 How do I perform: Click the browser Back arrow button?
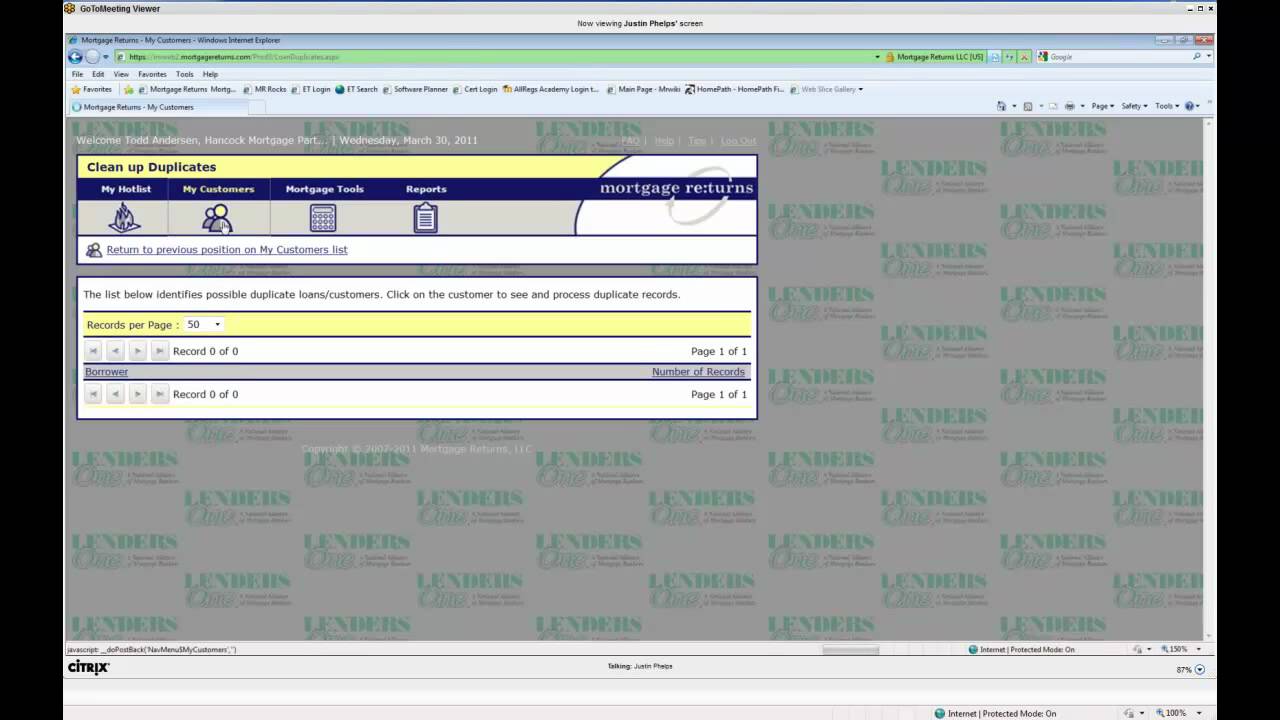75,57
